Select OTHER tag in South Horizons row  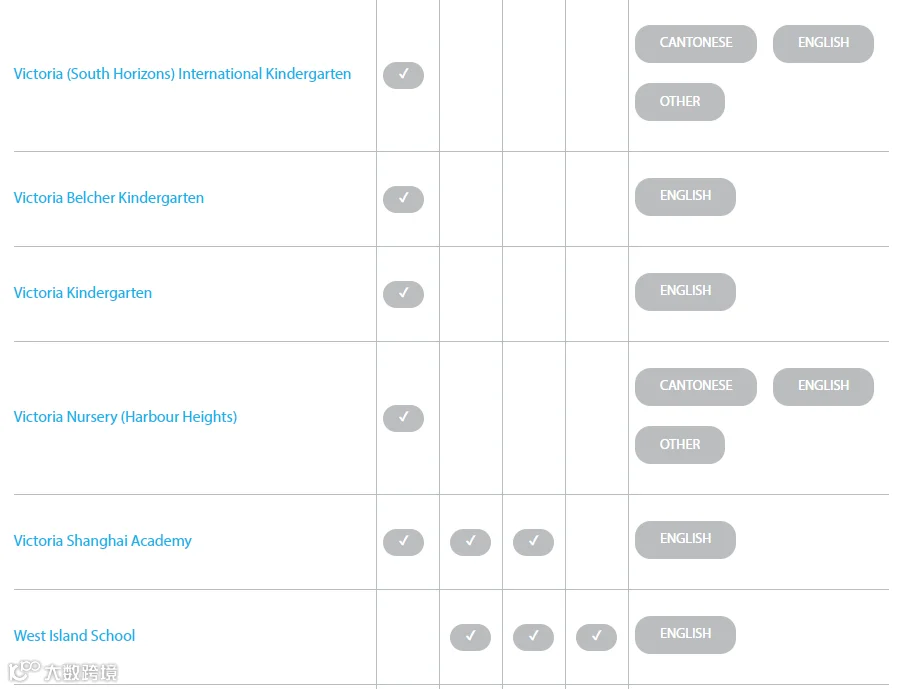click(x=680, y=102)
